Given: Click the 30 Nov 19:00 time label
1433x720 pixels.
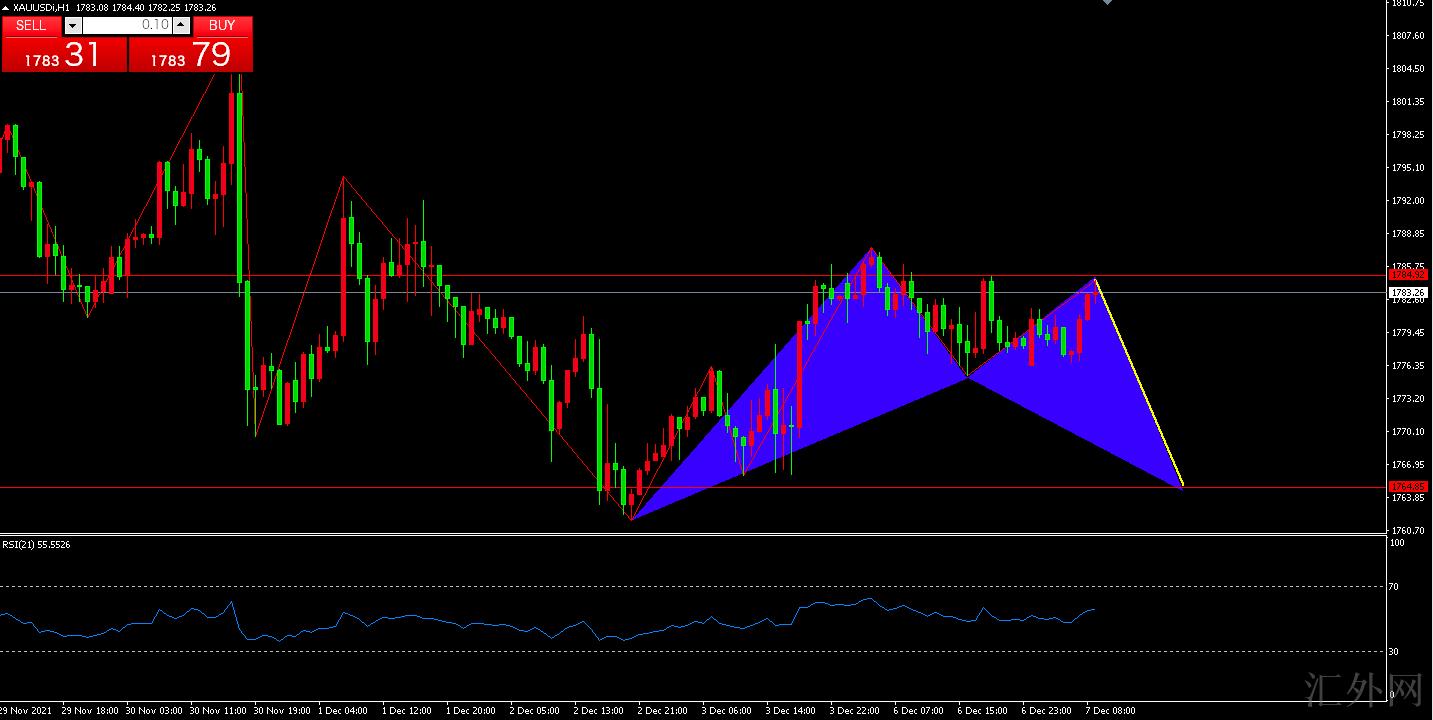Looking at the screenshot, I should point(284,711).
